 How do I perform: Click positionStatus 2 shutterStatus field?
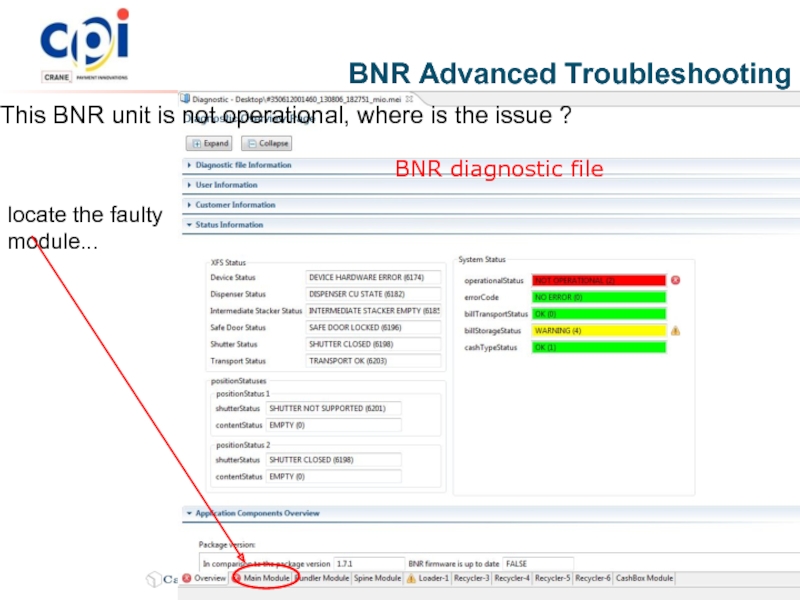click(x=334, y=460)
